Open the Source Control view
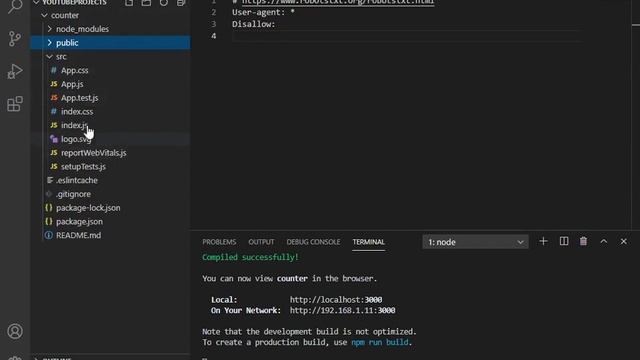 click(x=15, y=38)
